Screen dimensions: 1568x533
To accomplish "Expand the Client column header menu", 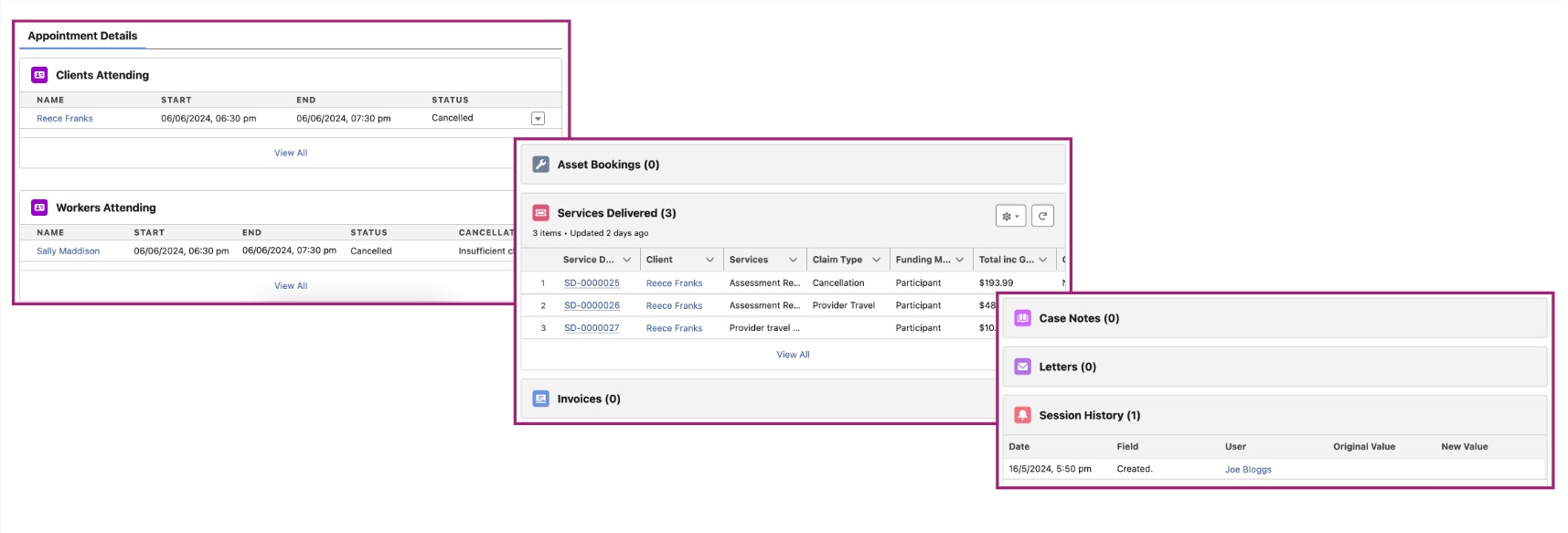I will [709, 260].
